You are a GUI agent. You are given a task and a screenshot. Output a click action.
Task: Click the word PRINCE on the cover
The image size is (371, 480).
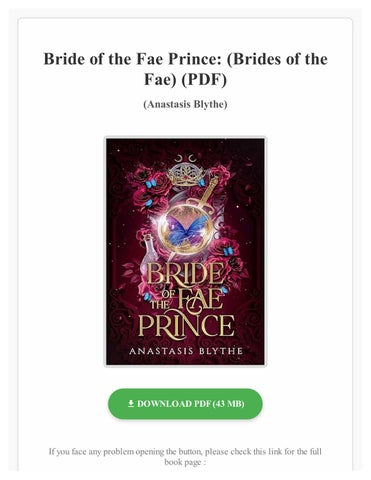point(186,324)
